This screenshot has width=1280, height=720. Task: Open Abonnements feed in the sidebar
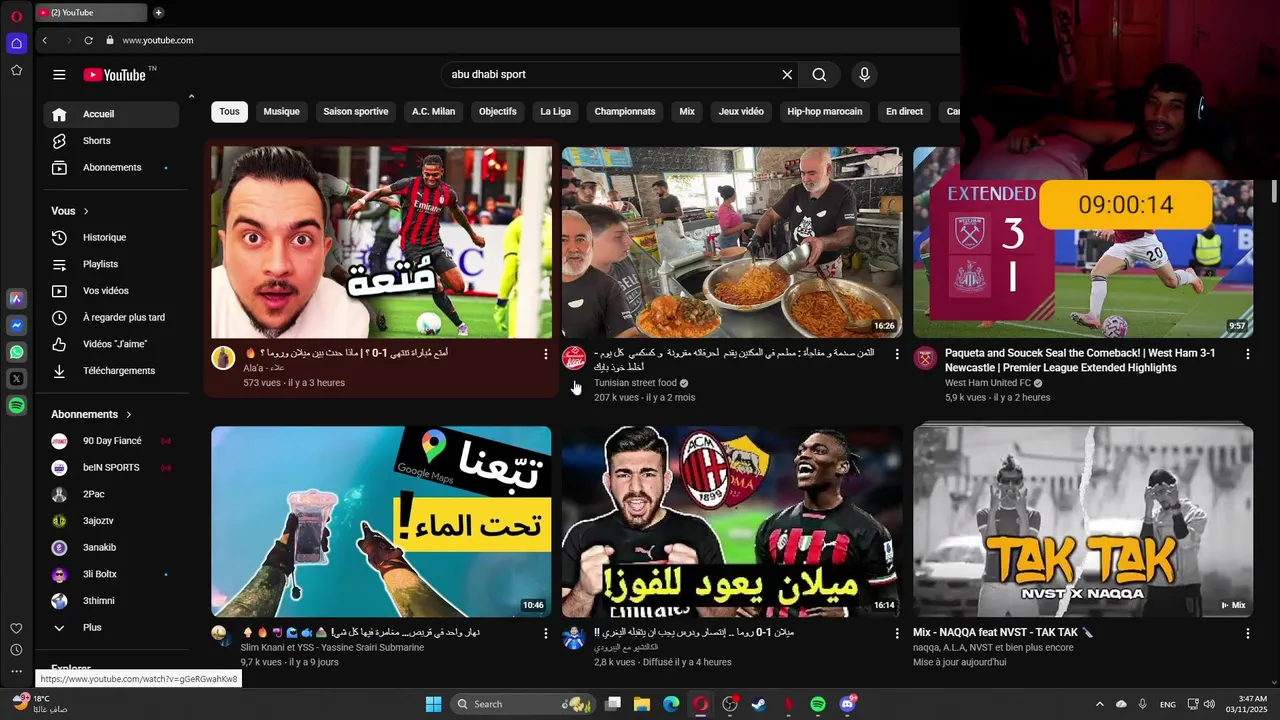[x=111, y=168]
